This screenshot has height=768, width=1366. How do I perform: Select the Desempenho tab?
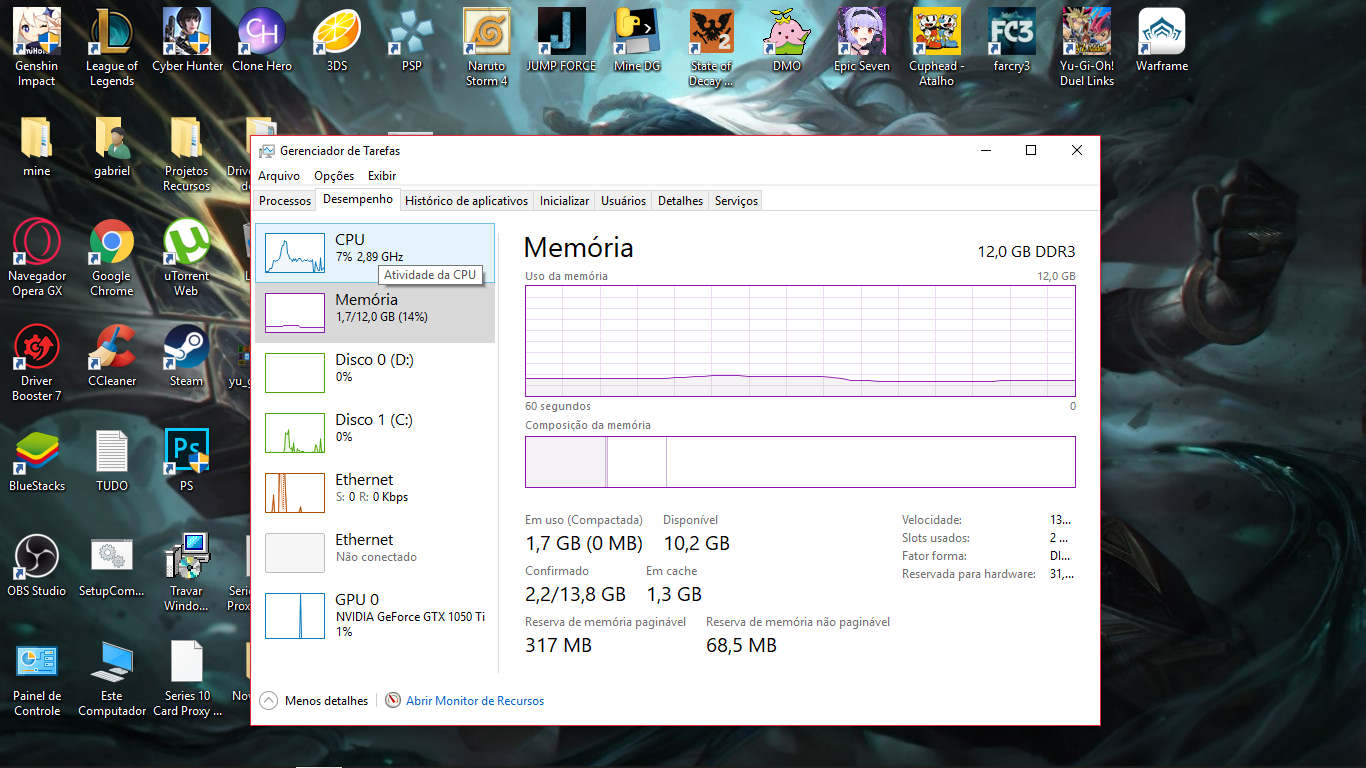pyautogui.click(x=358, y=200)
